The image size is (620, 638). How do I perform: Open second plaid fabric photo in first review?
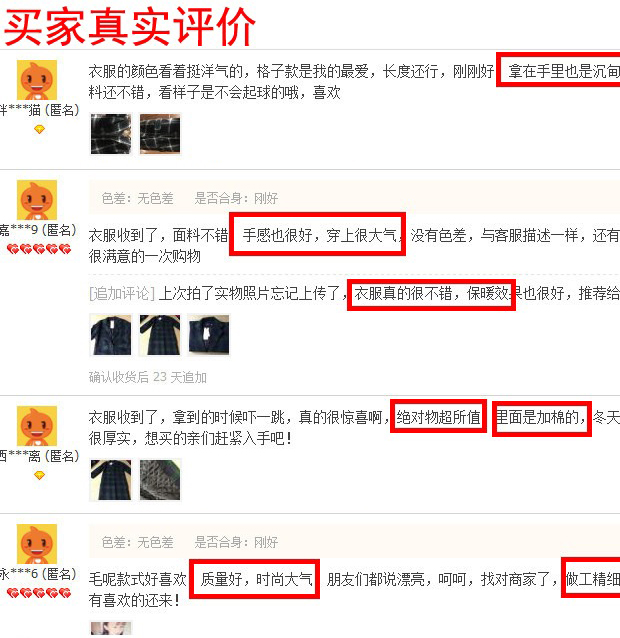point(160,134)
